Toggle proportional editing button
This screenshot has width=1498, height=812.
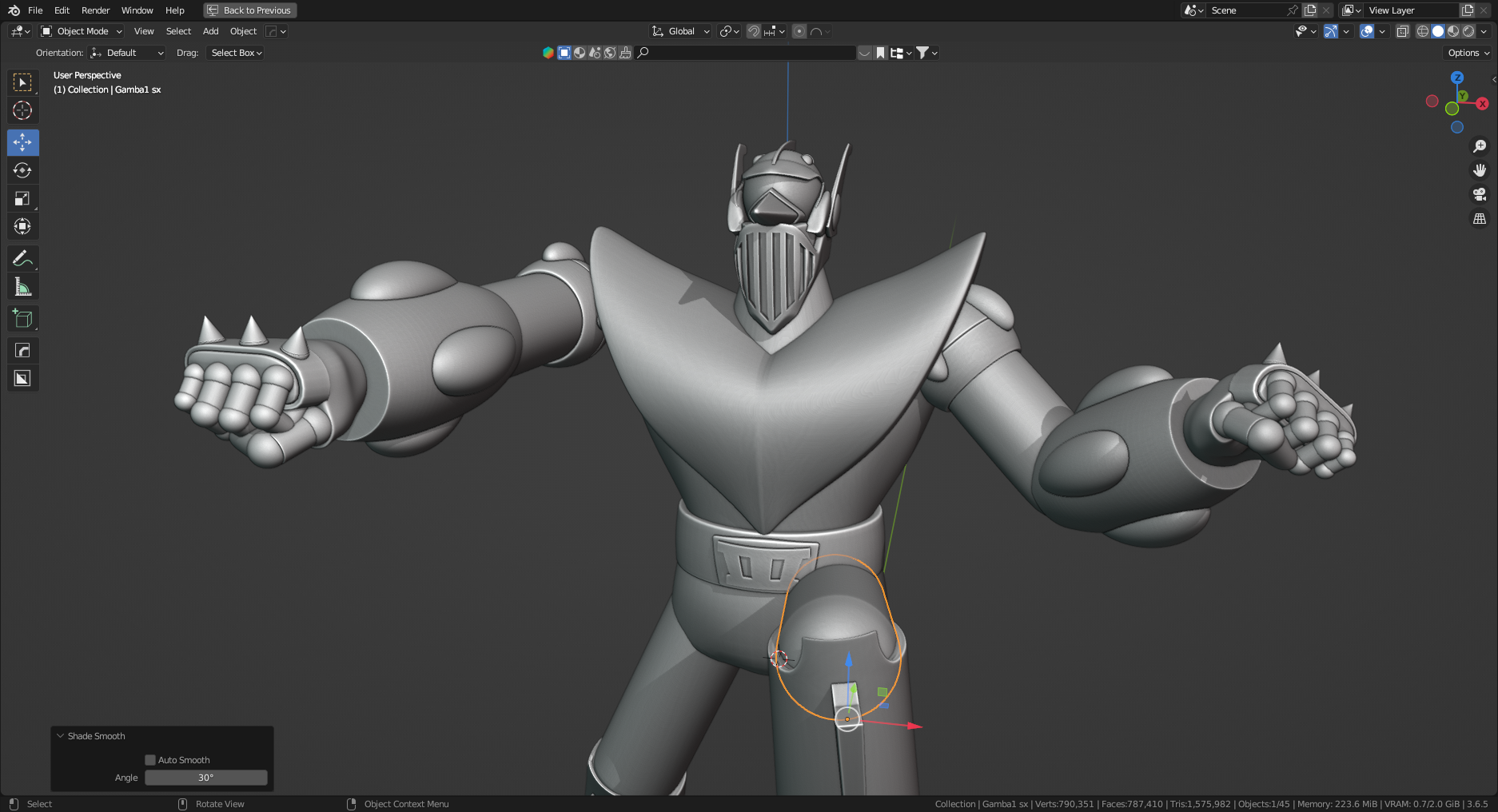799,31
